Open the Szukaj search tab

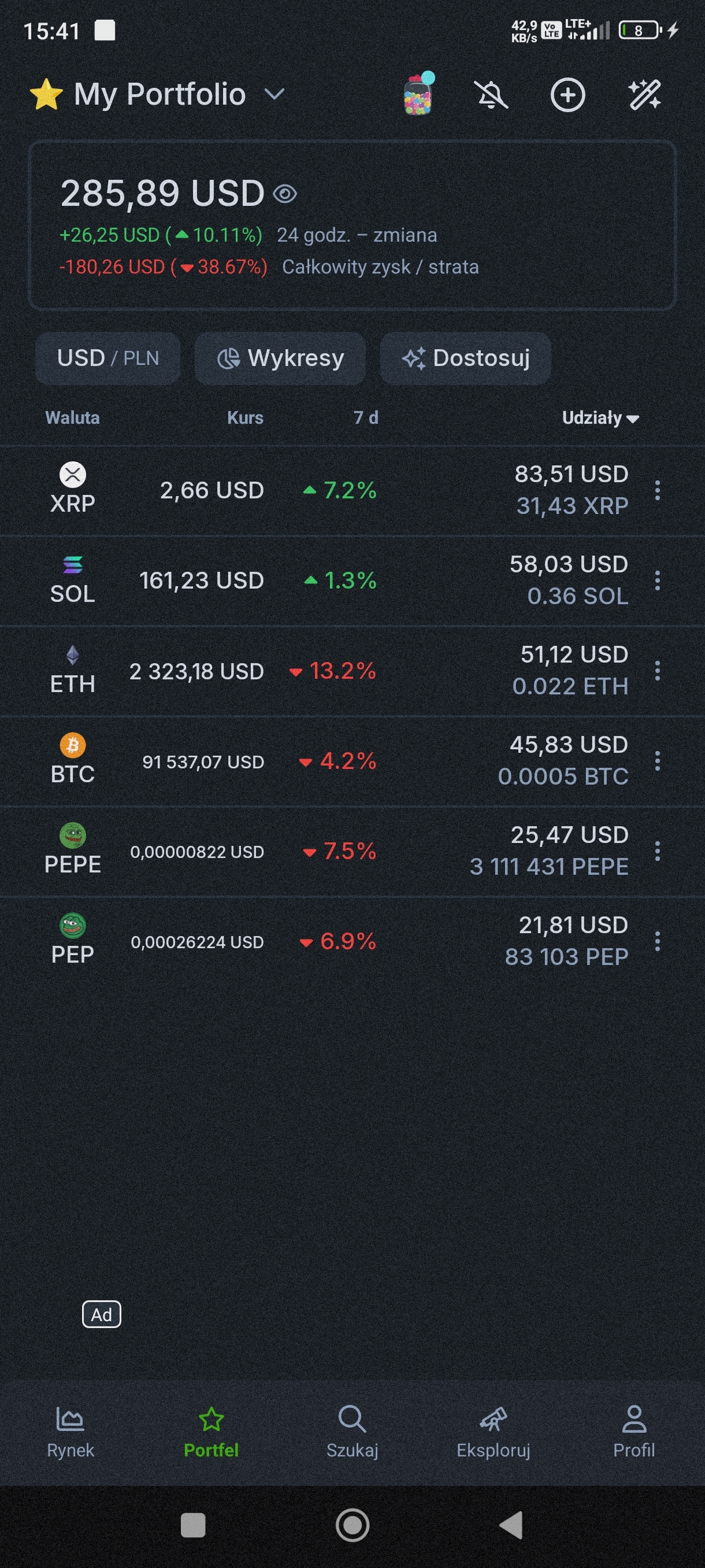click(352, 1430)
